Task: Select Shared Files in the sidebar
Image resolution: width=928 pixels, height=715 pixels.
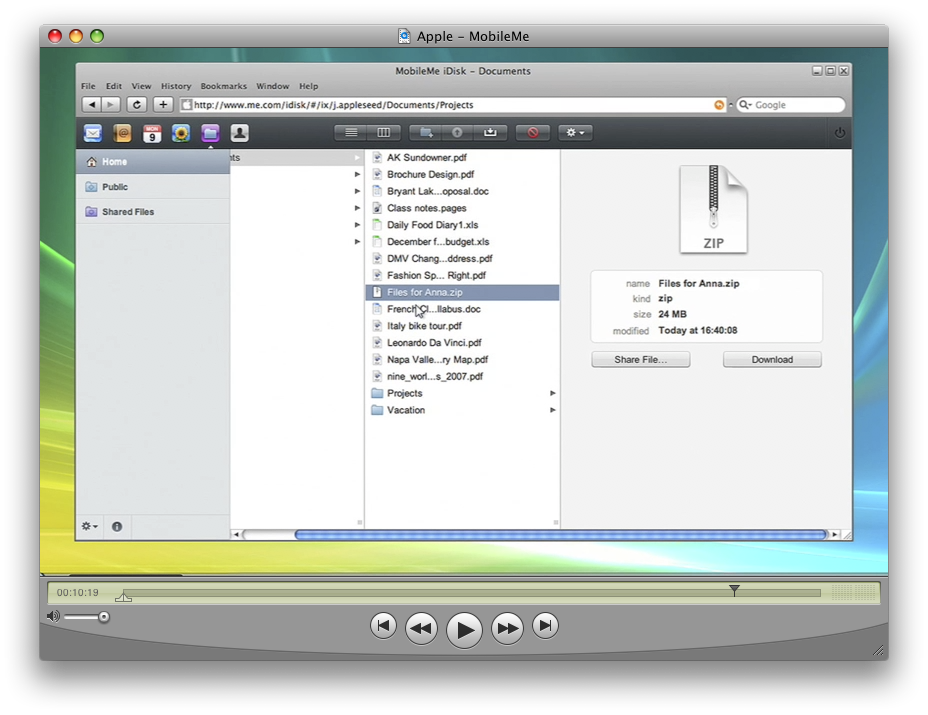Action: click(x=153, y=211)
